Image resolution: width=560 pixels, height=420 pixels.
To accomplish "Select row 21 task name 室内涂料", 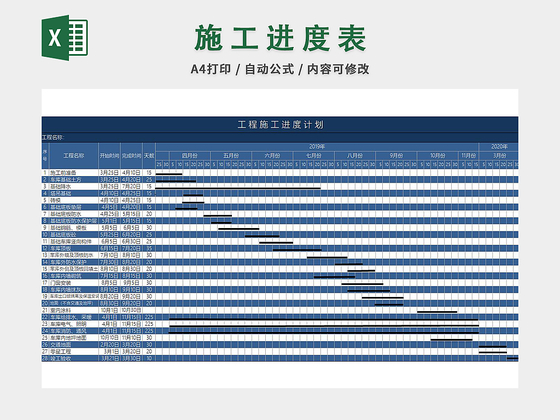I will pyautogui.click(x=60, y=310).
